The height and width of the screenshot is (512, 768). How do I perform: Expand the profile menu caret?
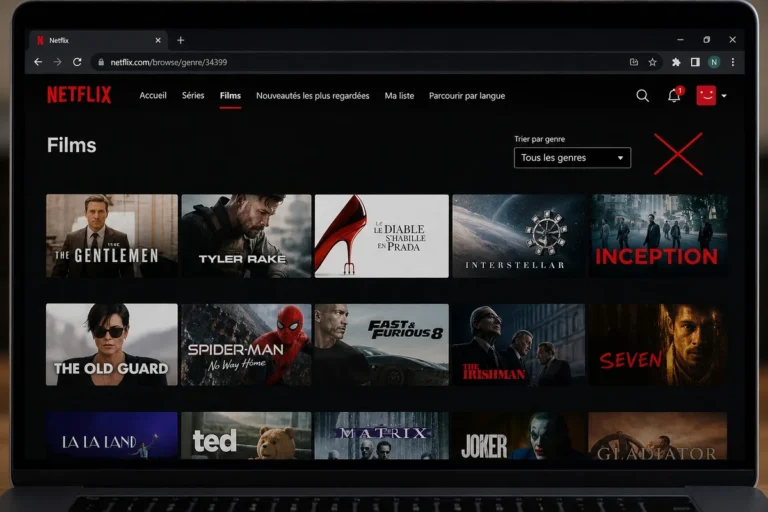[x=724, y=96]
